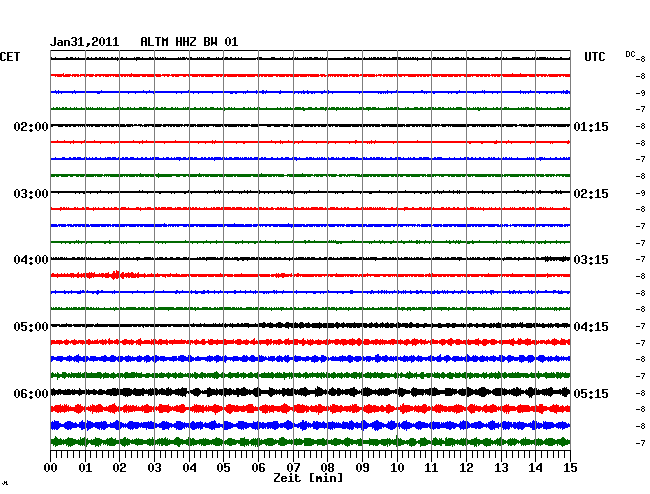Screen dimensions: 650x494
Task: Select minute tick label 11
Action: click(x=431, y=467)
